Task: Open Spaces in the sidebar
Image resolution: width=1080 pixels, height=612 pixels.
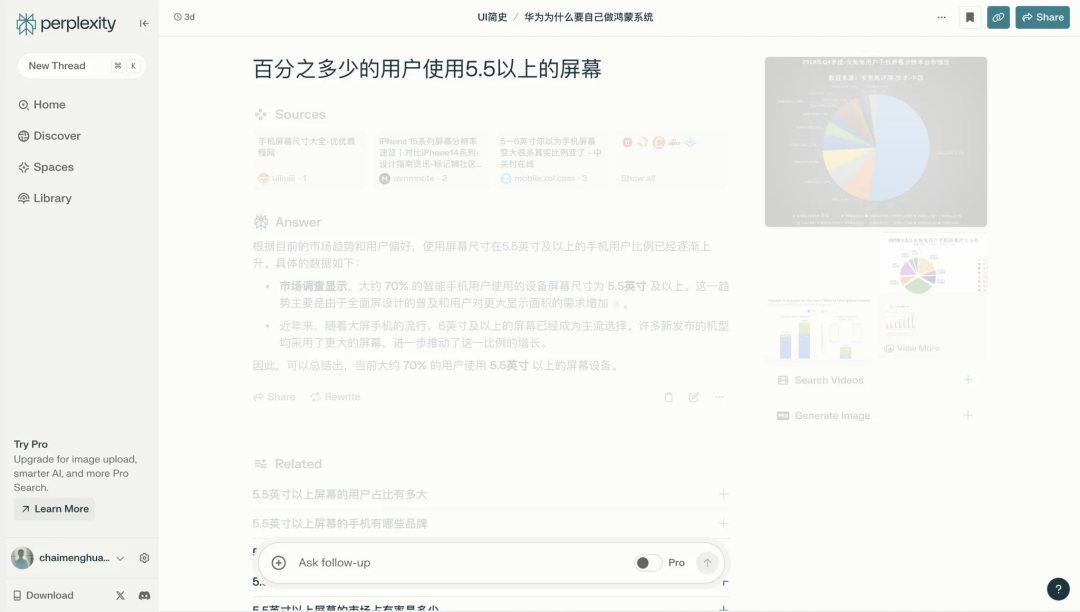Action: pos(46,167)
